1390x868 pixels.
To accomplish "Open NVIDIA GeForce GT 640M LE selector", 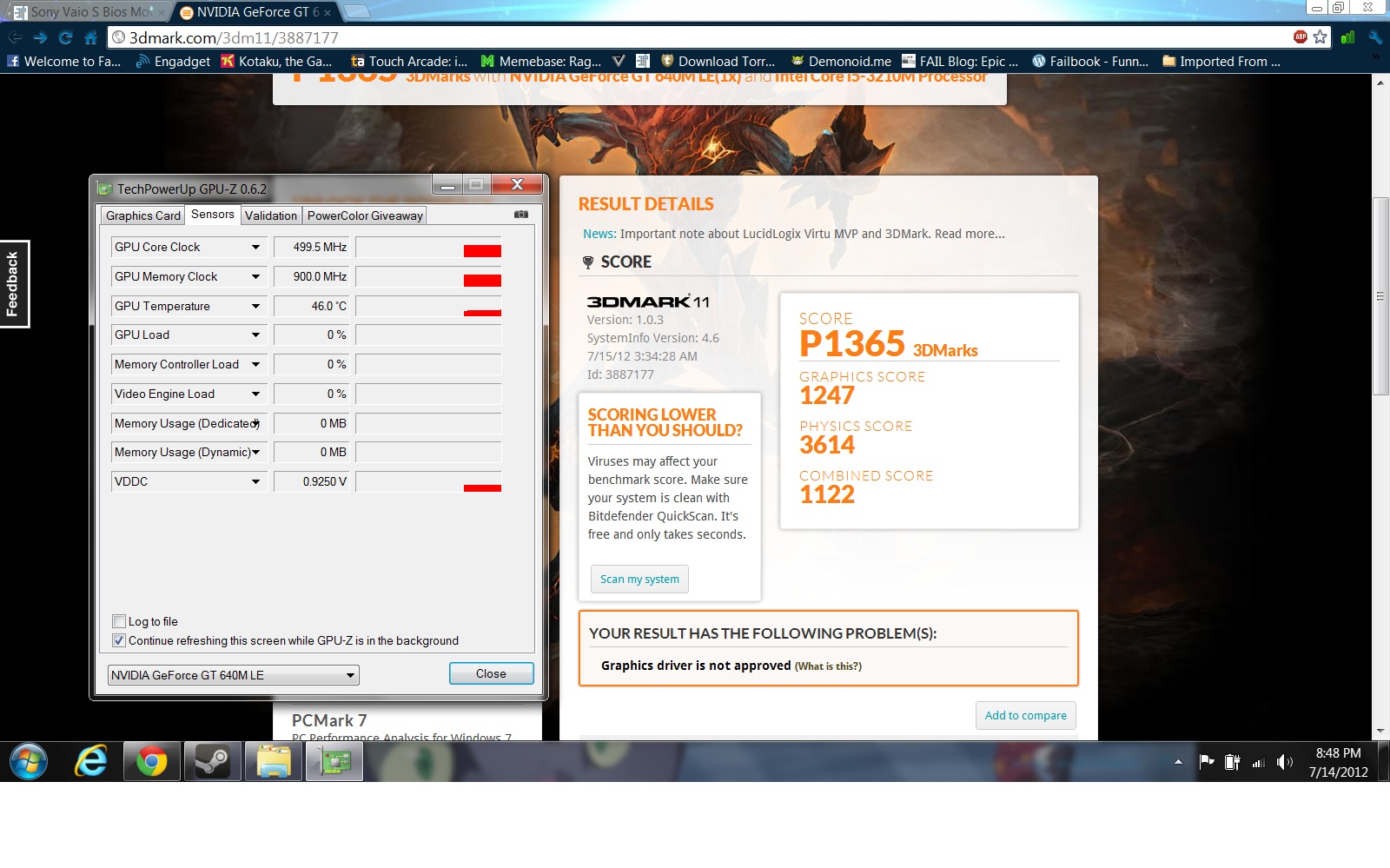I will coord(234,675).
